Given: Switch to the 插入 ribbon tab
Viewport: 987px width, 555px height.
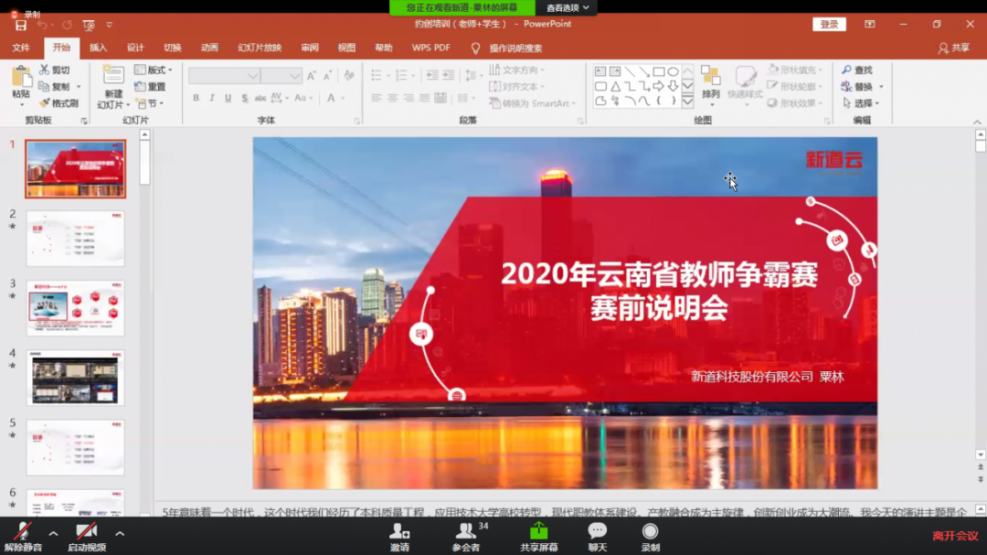Looking at the screenshot, I should 98,47.
